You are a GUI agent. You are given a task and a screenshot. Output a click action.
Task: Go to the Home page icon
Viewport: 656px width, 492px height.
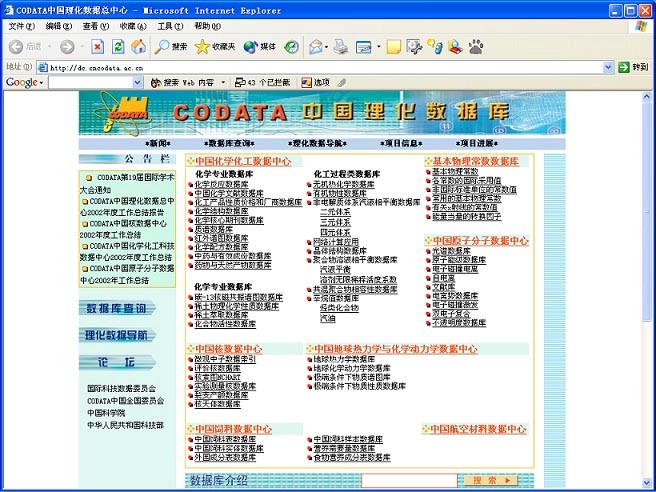pos(138,46)
